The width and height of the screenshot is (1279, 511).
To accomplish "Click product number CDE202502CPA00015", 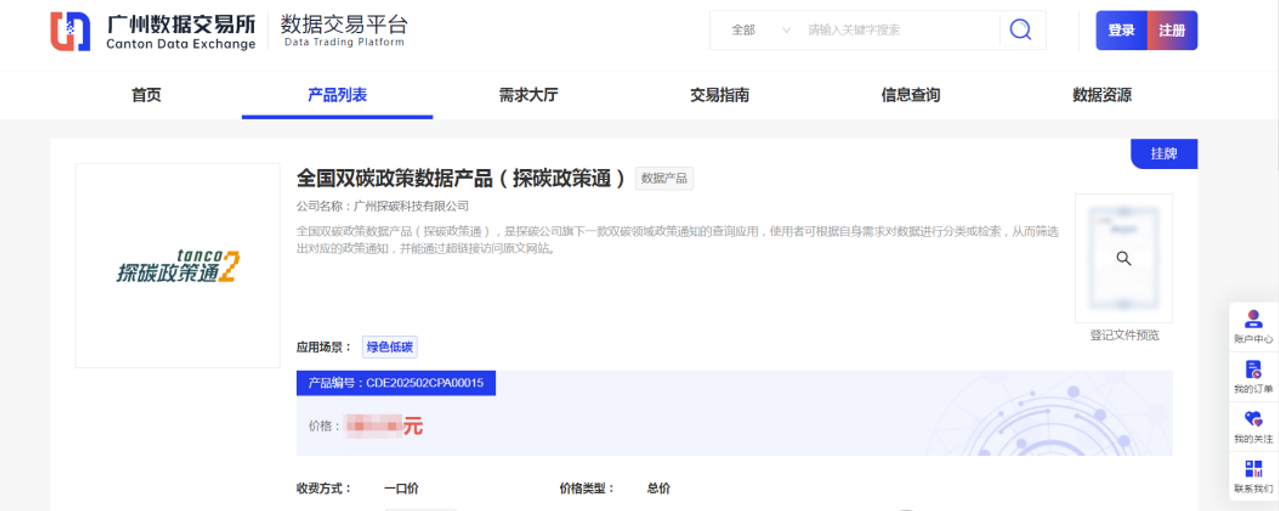I will pyautogui.click(x=425, y=383).
